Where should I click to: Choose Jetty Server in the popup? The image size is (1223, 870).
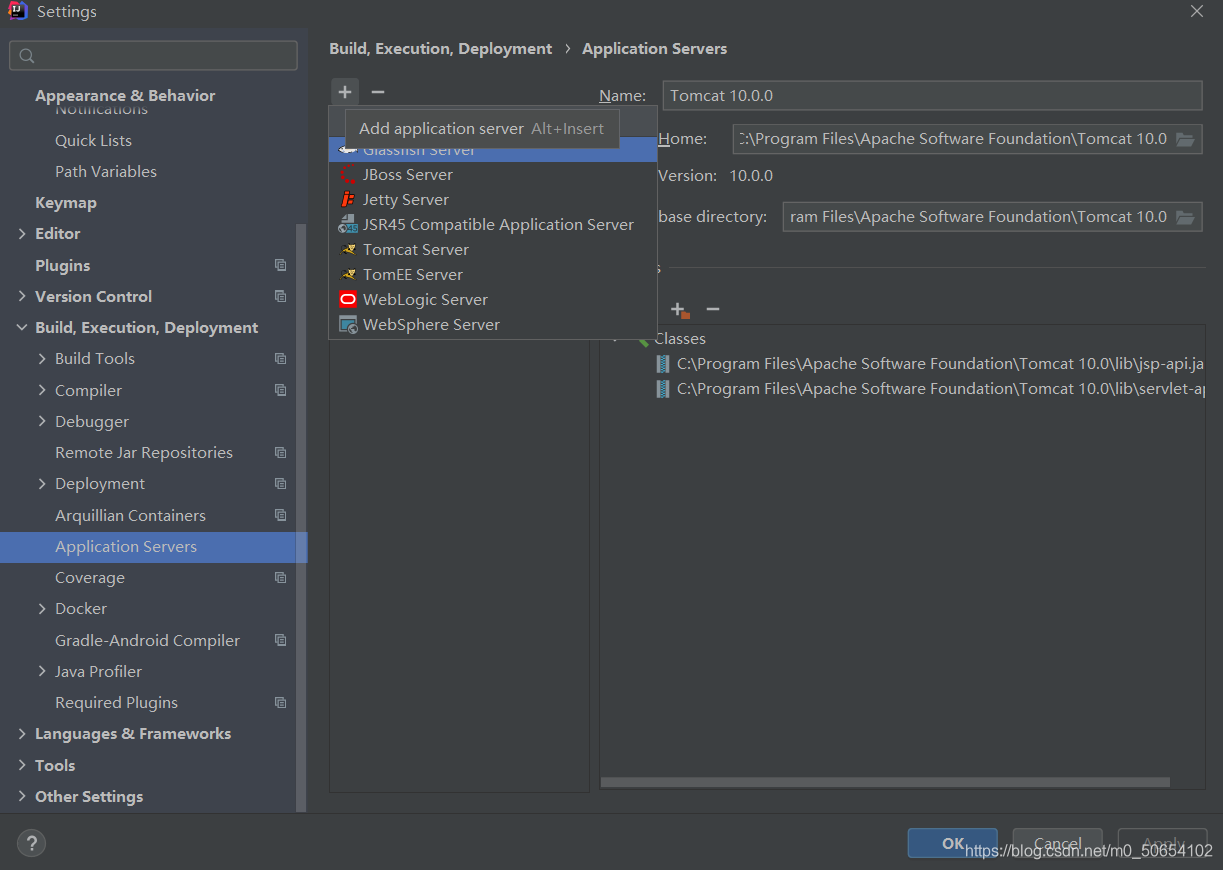pyautogui.click(x=493, y=200)
